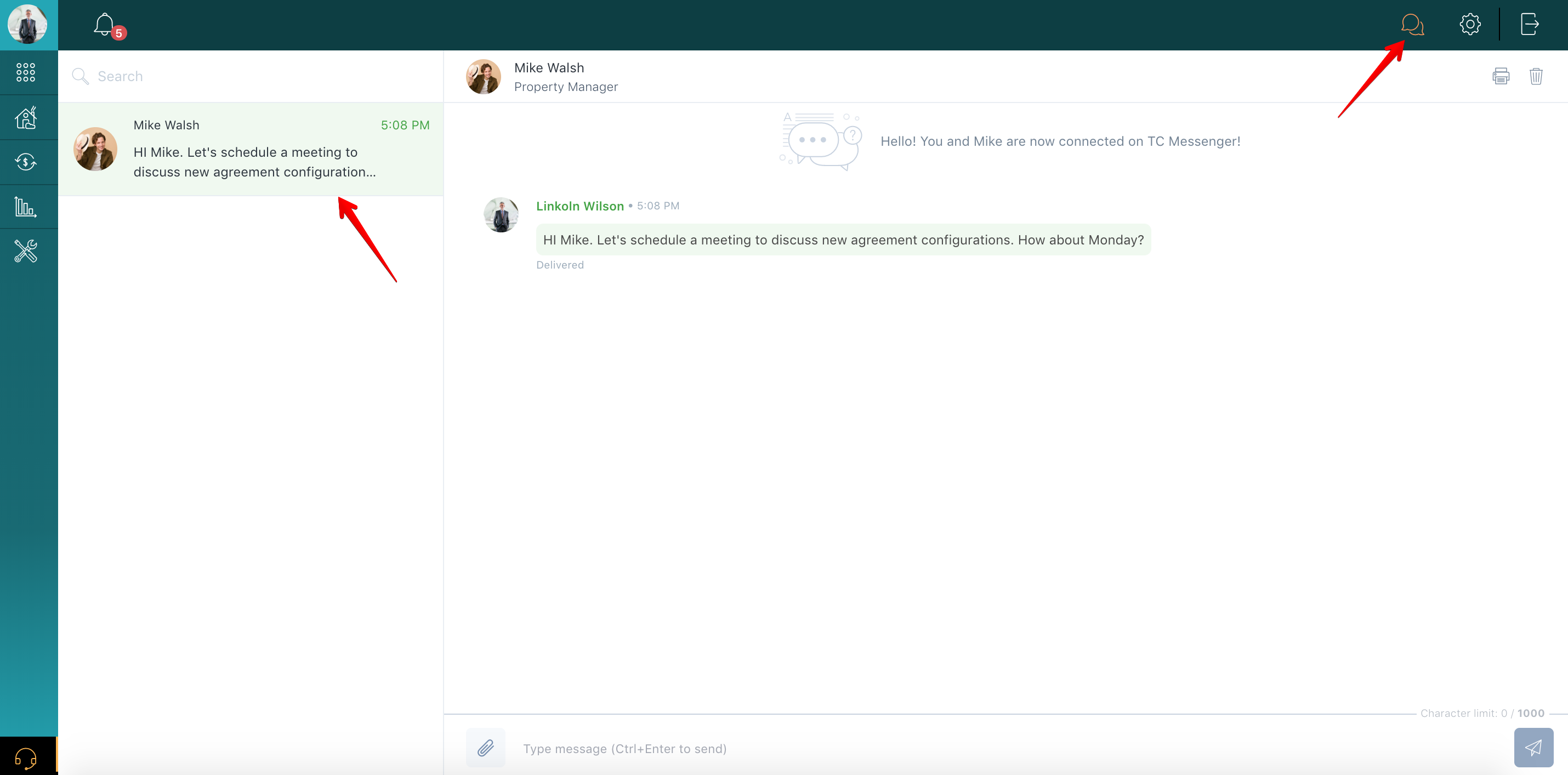1568x775 pixels.
Task: Click the message bubble about Monday meeting
Action: (x=843, y=240)
